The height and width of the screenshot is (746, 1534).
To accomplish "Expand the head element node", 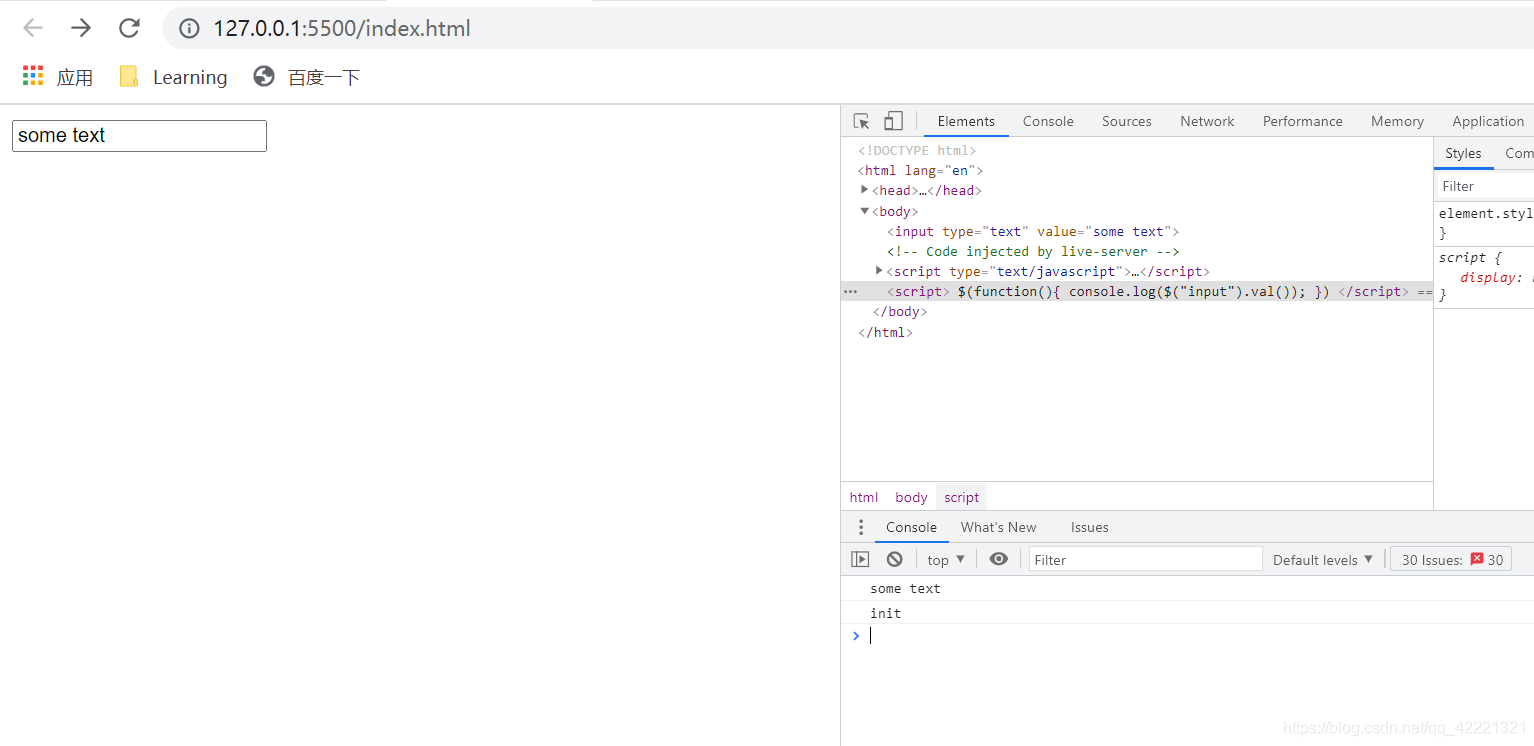I will (865, 190).
